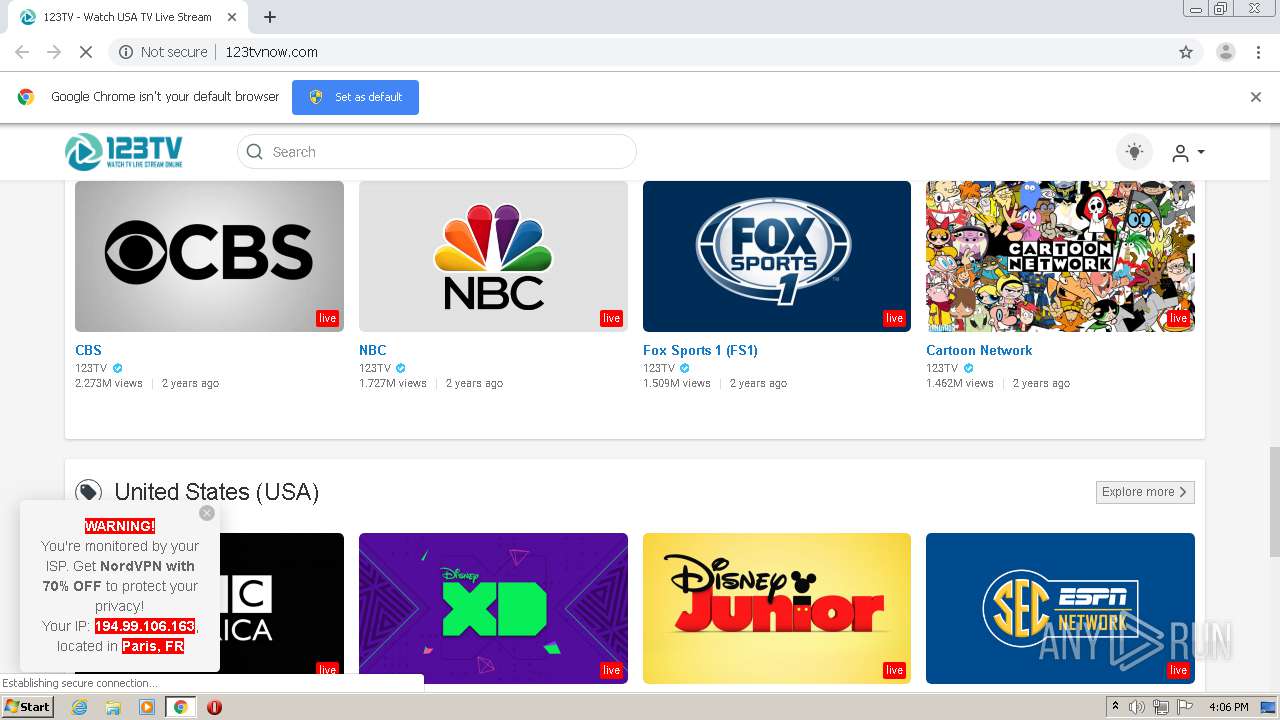Image resolution: width=1280 pixels, height=720 pixels.
Task: Click the Explore more button
Action: coord(1145,492)
